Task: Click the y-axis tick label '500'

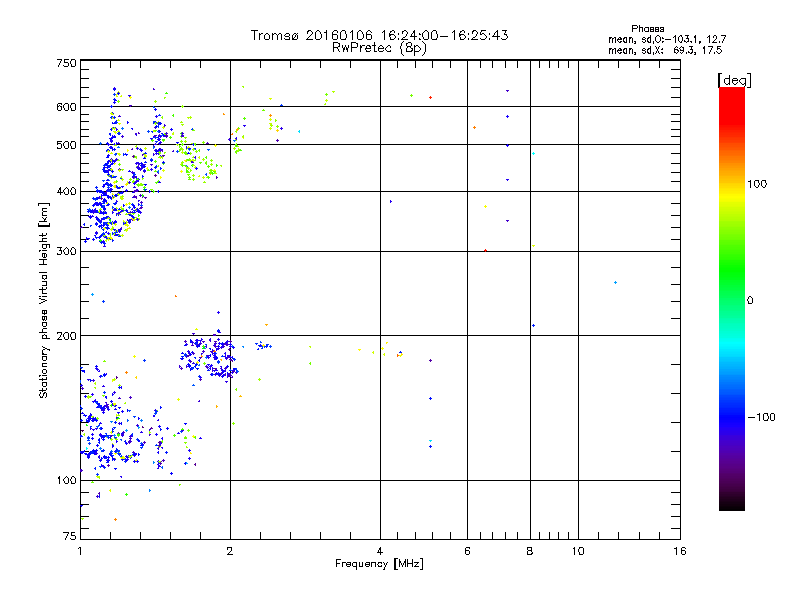Action: 66,145
